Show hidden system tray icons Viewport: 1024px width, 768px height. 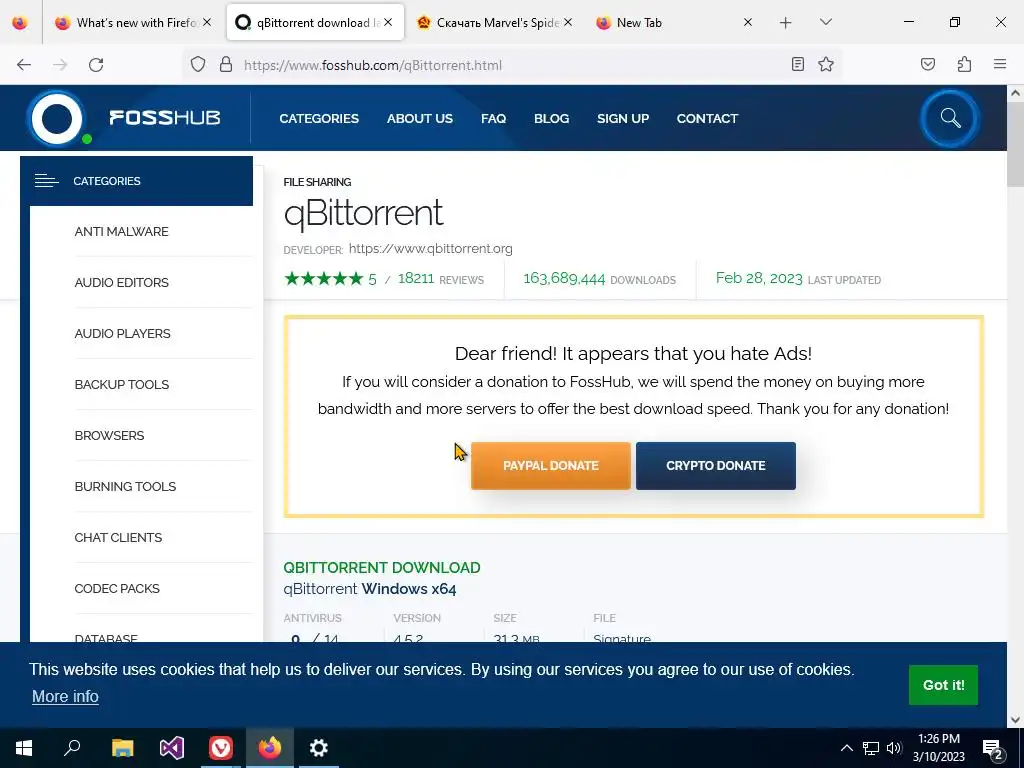[x=846, y=748]
